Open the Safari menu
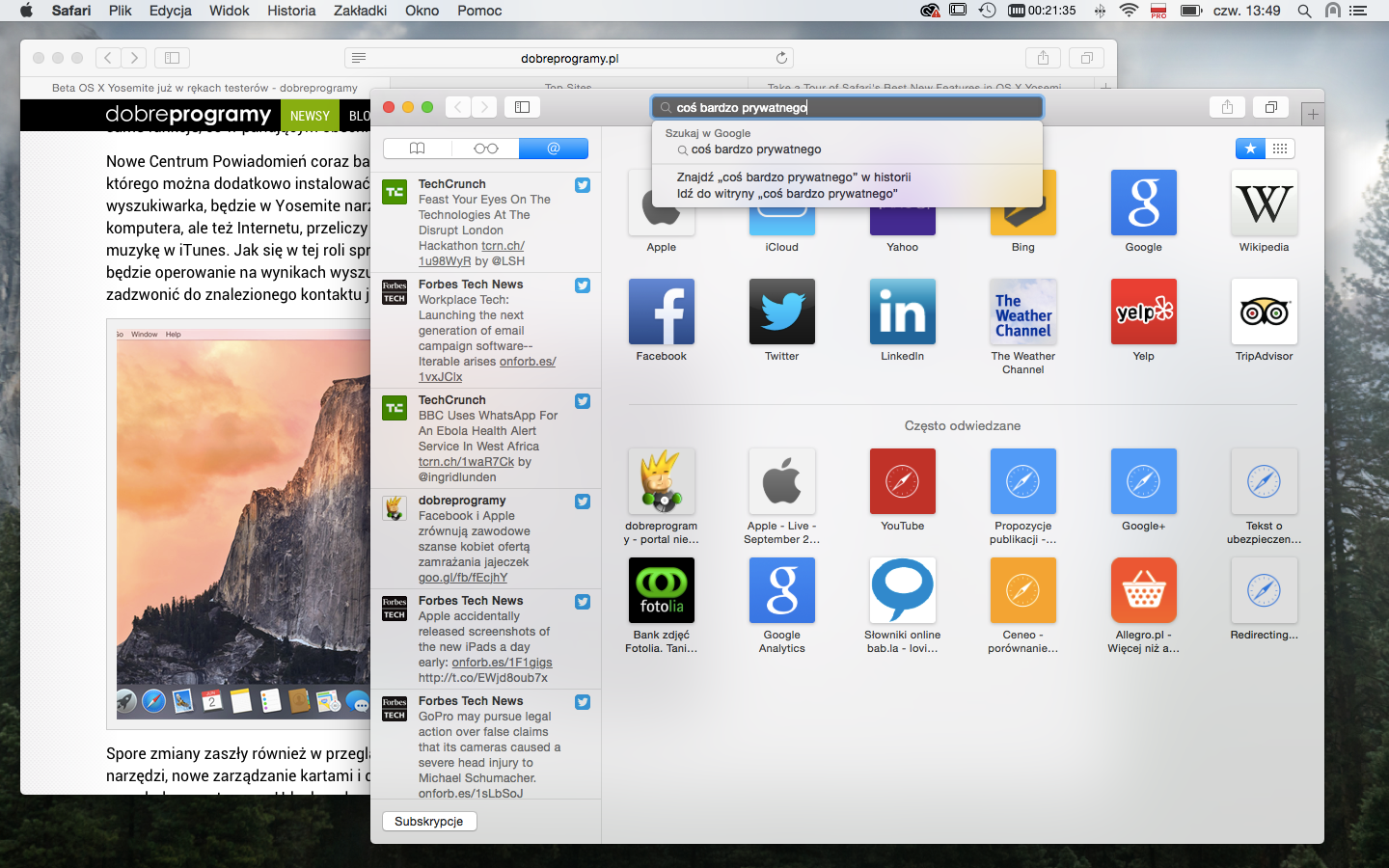1389x868 pixels. tap(71, 11)
